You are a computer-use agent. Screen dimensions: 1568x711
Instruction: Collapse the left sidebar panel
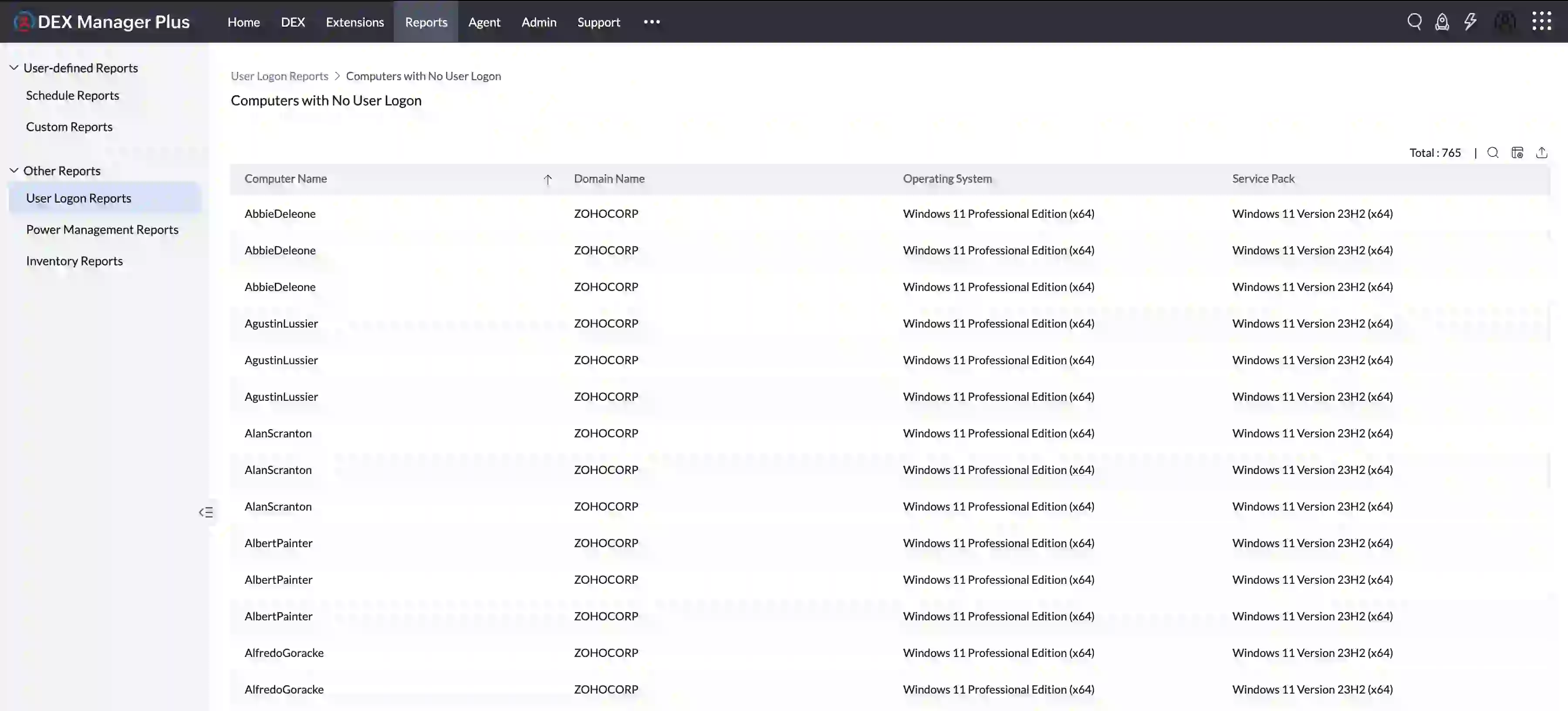point(206,512)
